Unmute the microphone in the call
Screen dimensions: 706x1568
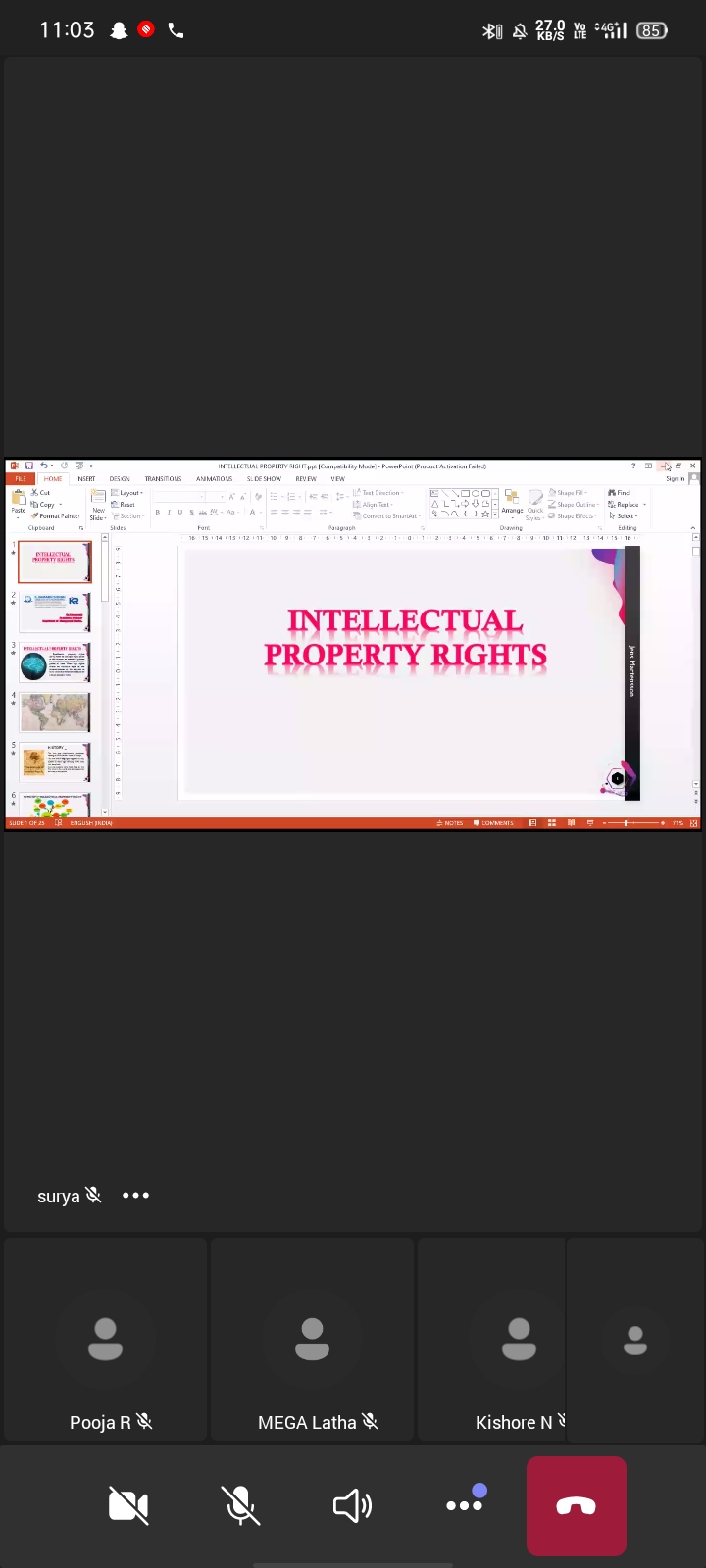pyautogui.click(x=240, y=1505)
